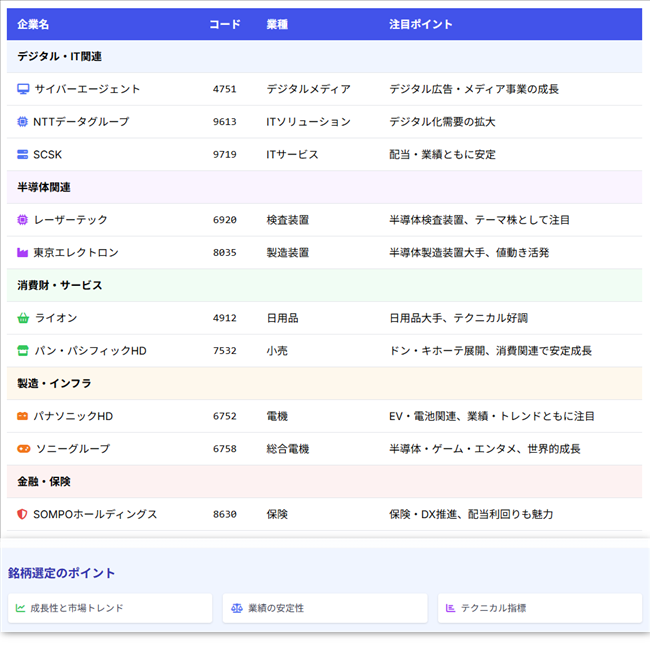
Task: Click stock code 7532
Action: click(x=225, y=351)
